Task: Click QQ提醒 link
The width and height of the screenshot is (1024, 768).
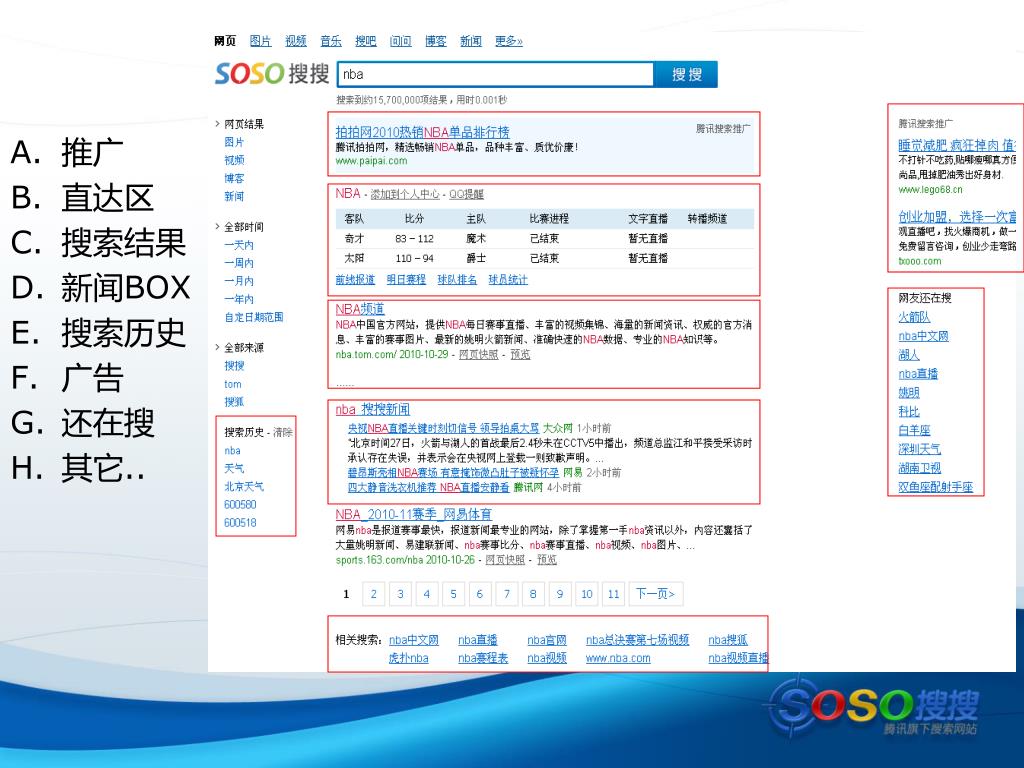Action: tap(466, 195)
